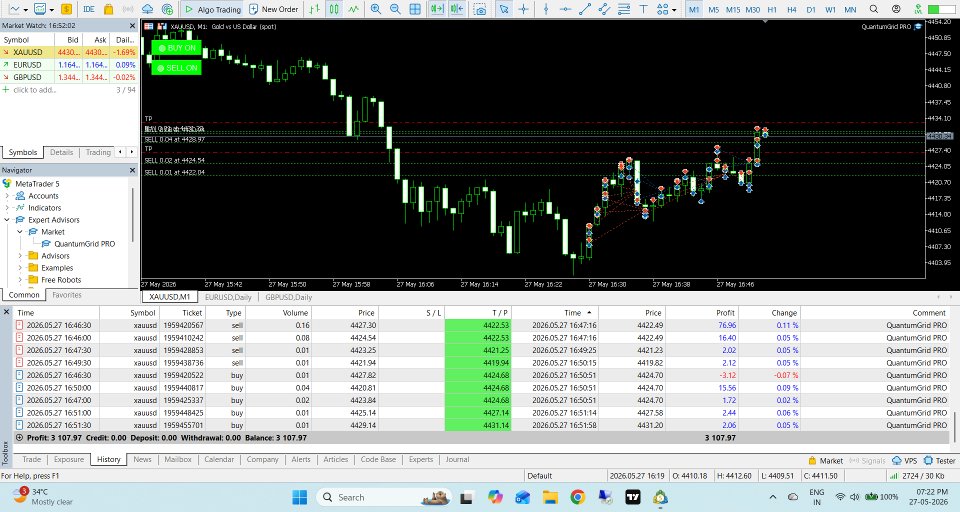
Task: Click the VPS link in Toolbox footer
Action: [x=905, y=461]
